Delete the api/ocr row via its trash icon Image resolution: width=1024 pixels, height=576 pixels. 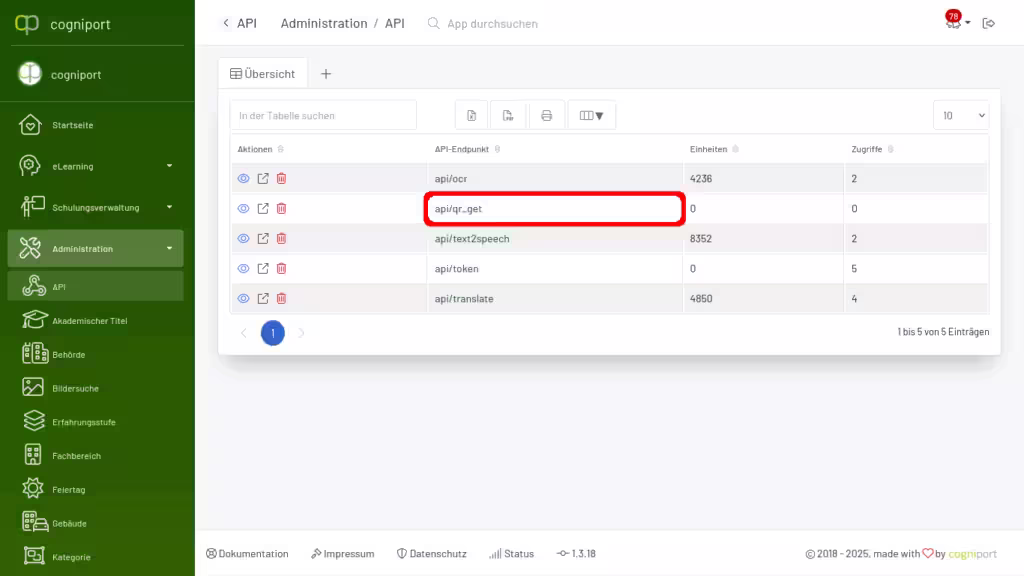pos(281,179)
